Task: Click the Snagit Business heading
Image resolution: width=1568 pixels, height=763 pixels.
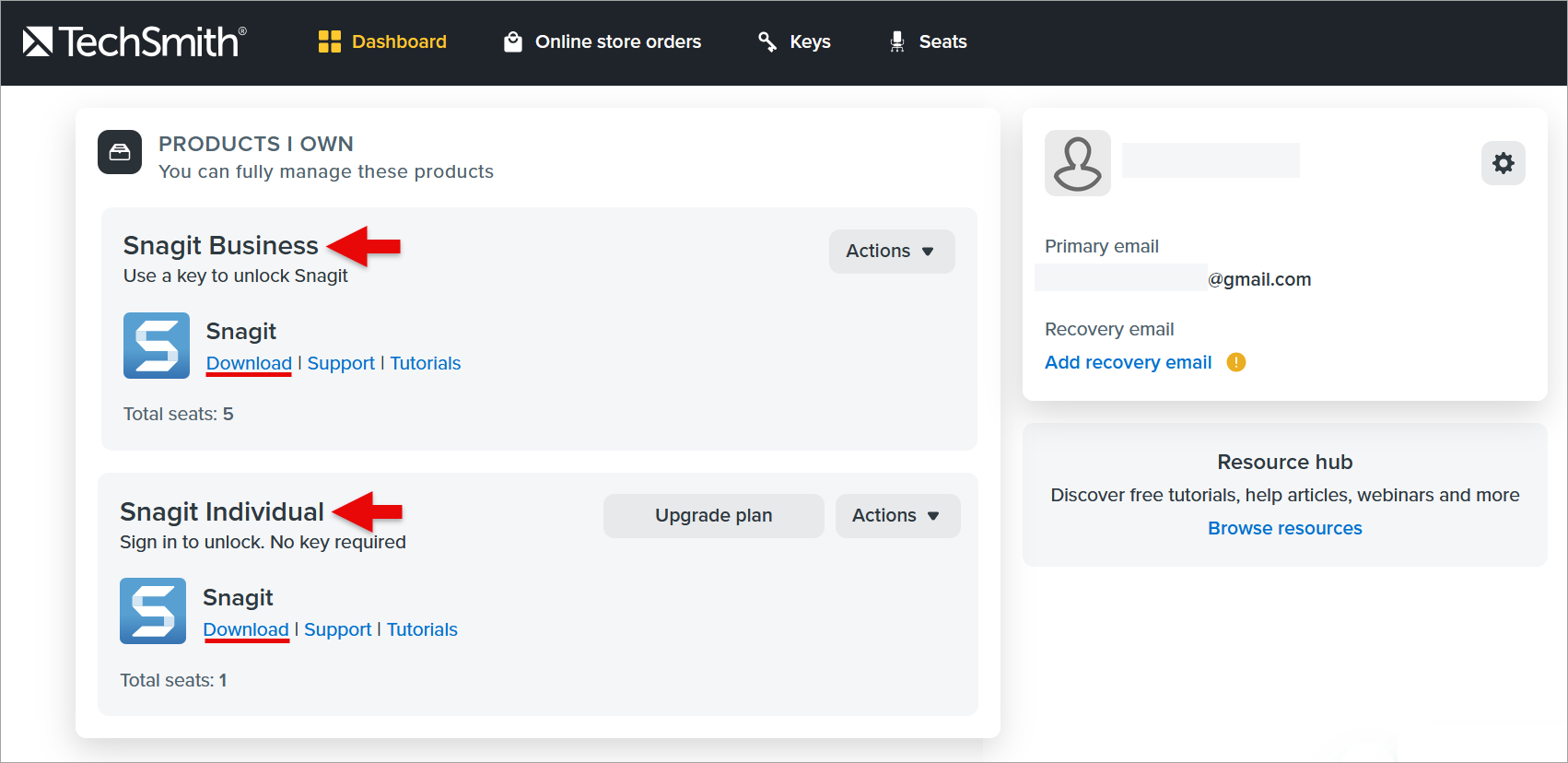Action: tap(221, 245)
